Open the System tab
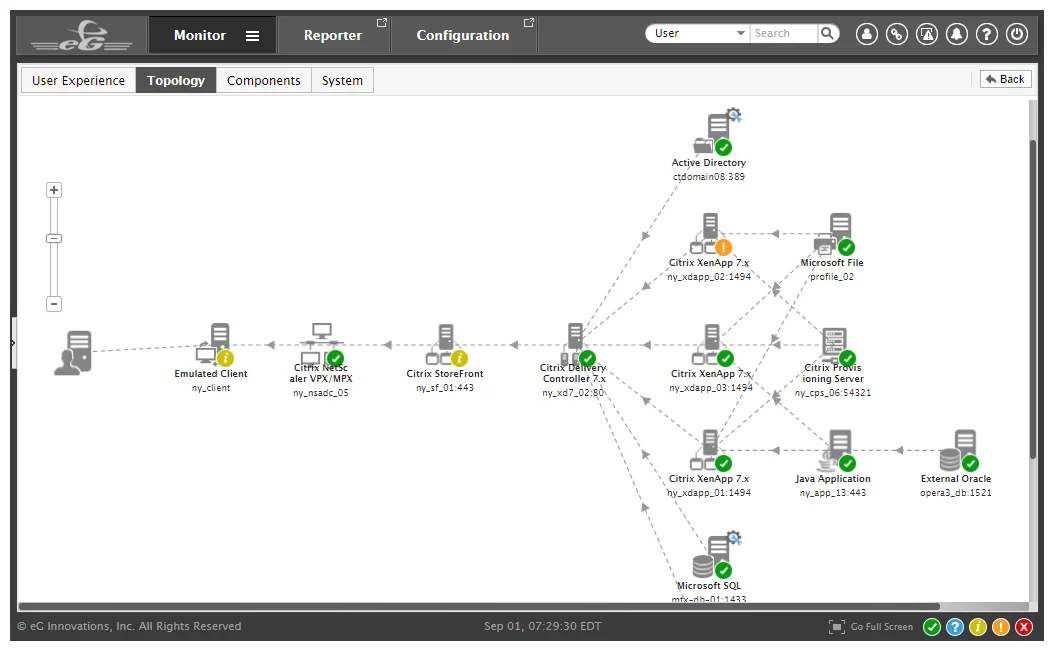 click(342, 80)
